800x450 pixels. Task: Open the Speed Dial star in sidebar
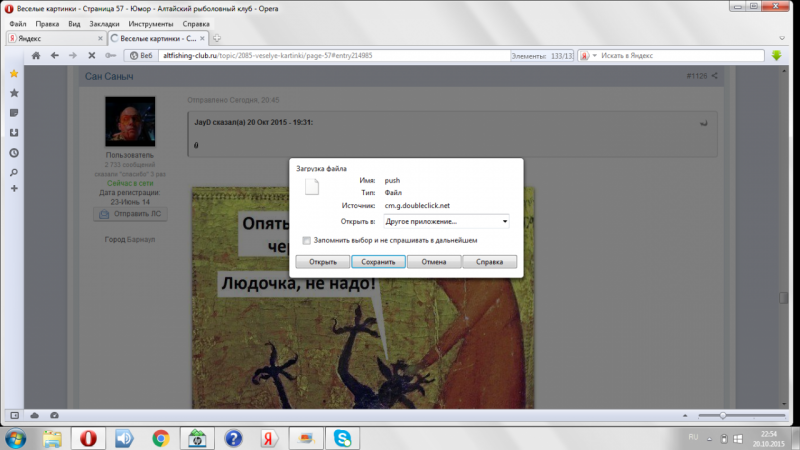coord(14,93)
